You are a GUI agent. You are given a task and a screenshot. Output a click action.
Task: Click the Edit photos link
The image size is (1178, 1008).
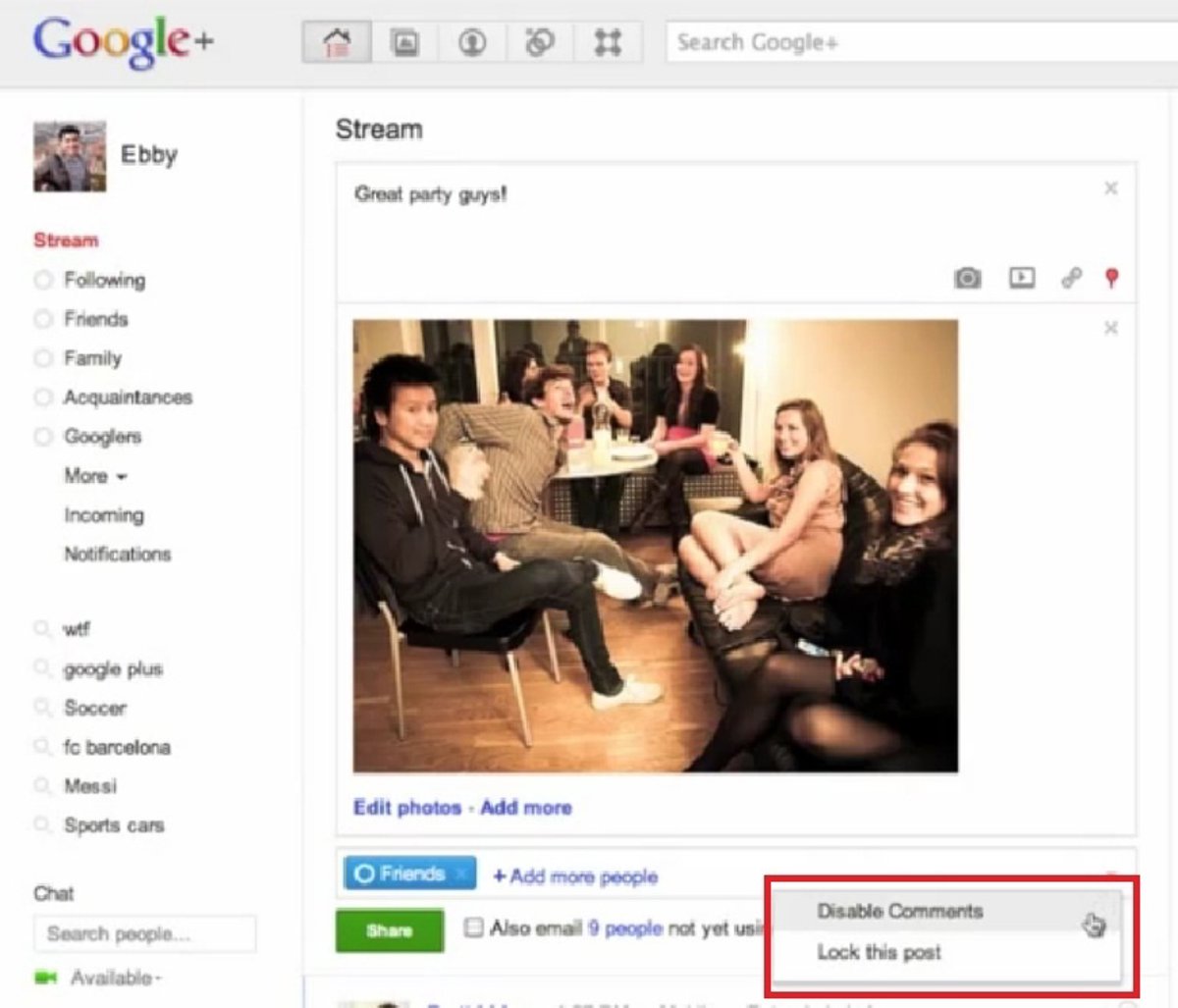(406, 808)
